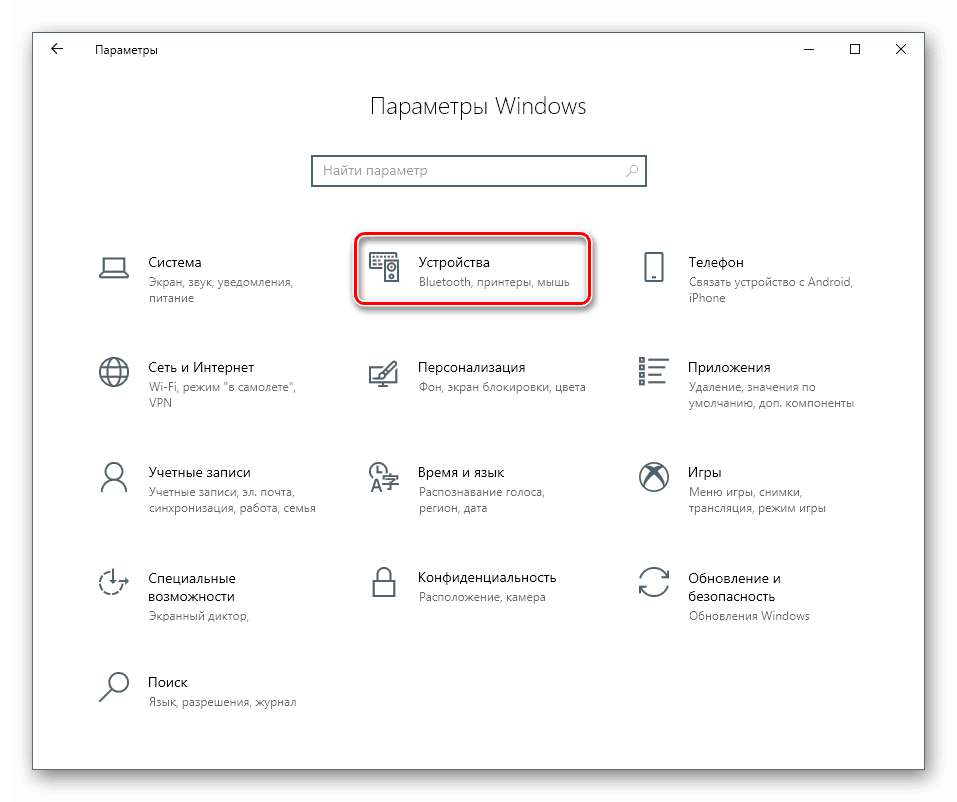Viewport: 957px width, 802px height.
Task: Click the 'Экран, звук, уведомления, питание' description
Action: coord(221,290)
